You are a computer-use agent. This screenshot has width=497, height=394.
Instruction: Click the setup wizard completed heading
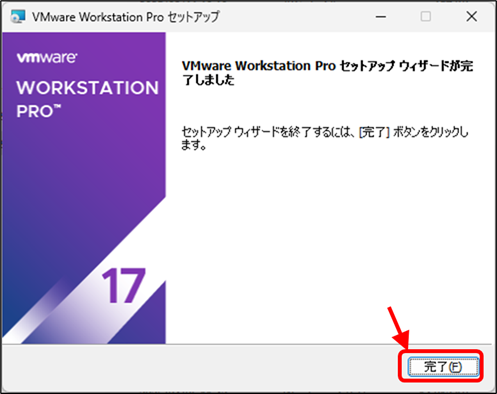click(327, 73)
